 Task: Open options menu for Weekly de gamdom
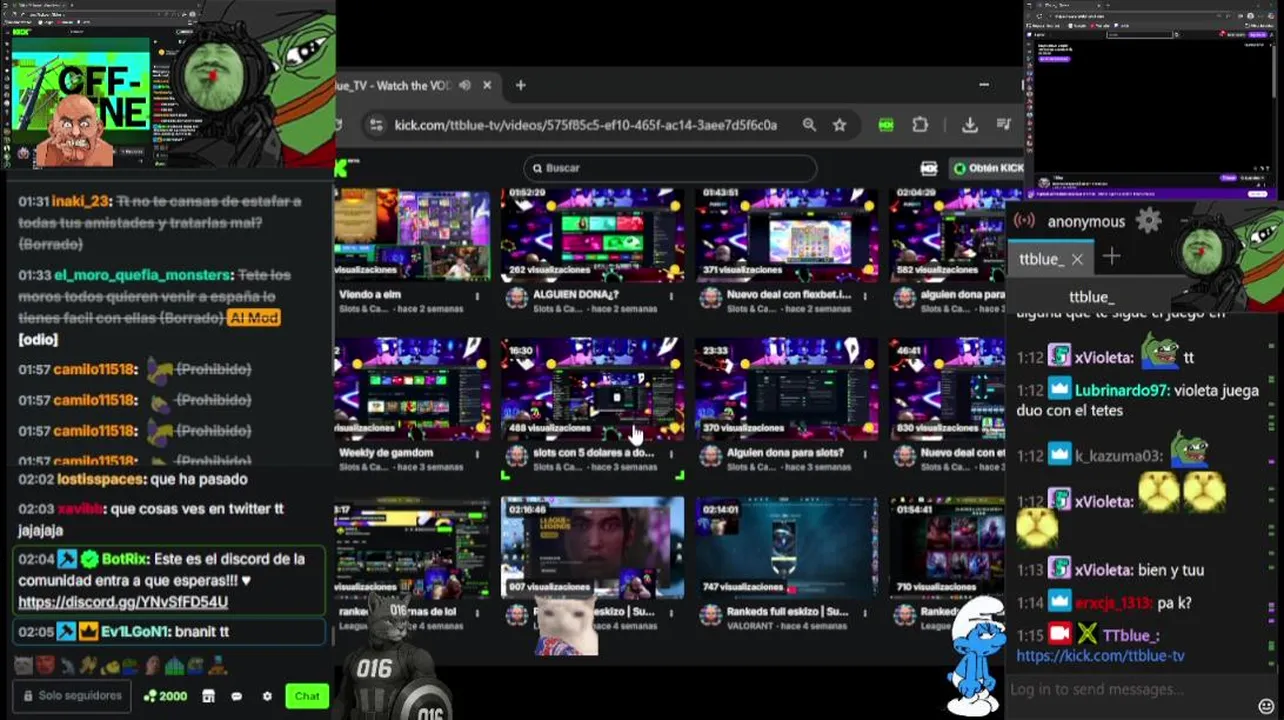pos(477,454)
